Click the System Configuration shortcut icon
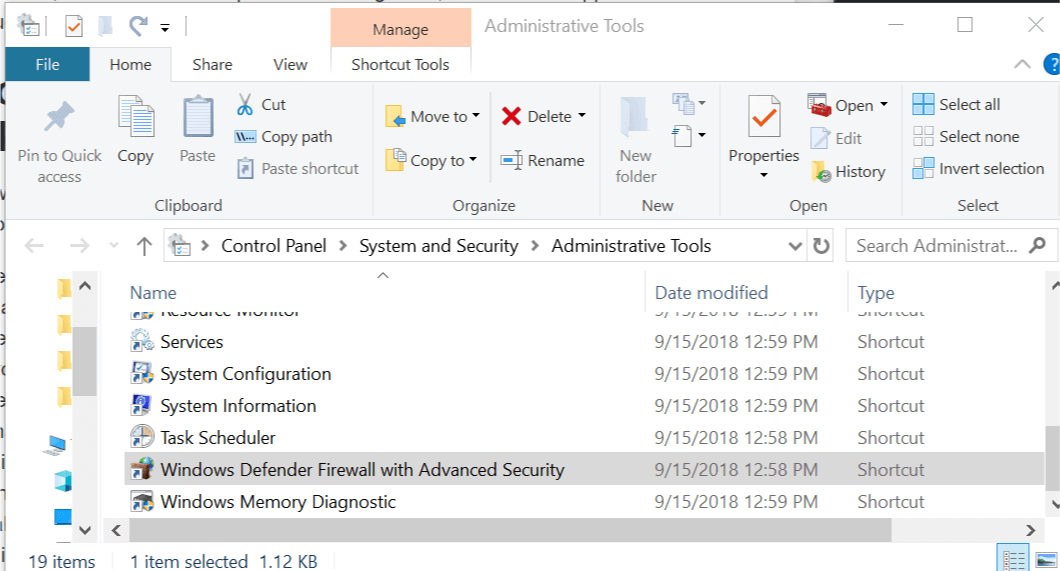1060x571 pixels. pos(142,373)
